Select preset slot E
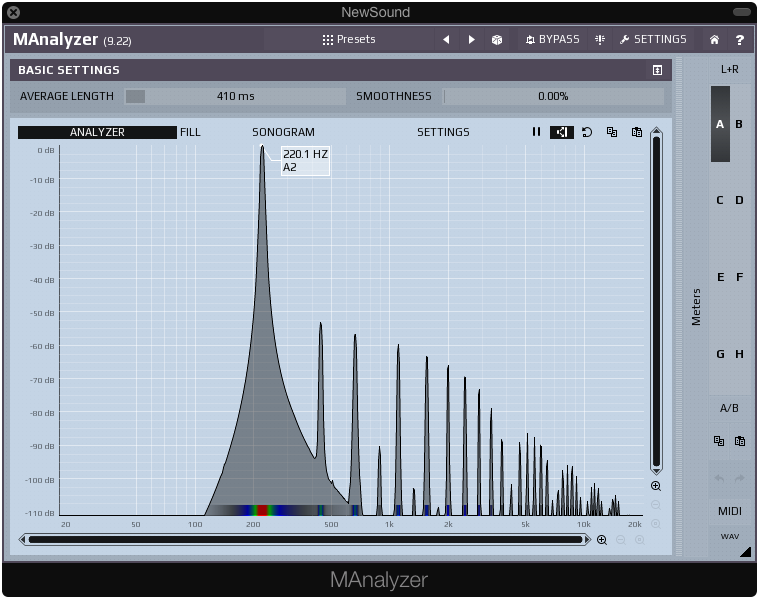The height and width of the screenshot is (599, 759). click(720, 277)
